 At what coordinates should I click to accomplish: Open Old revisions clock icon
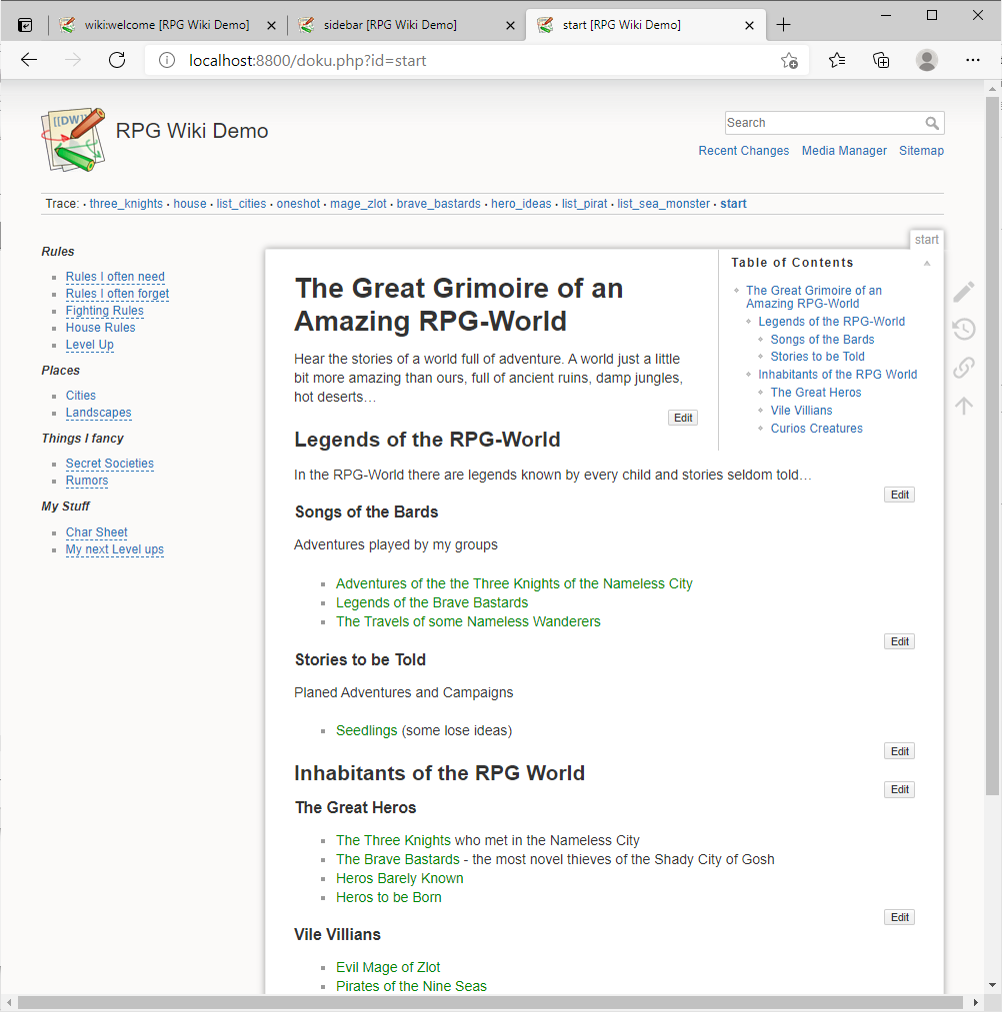coord(964,329)
